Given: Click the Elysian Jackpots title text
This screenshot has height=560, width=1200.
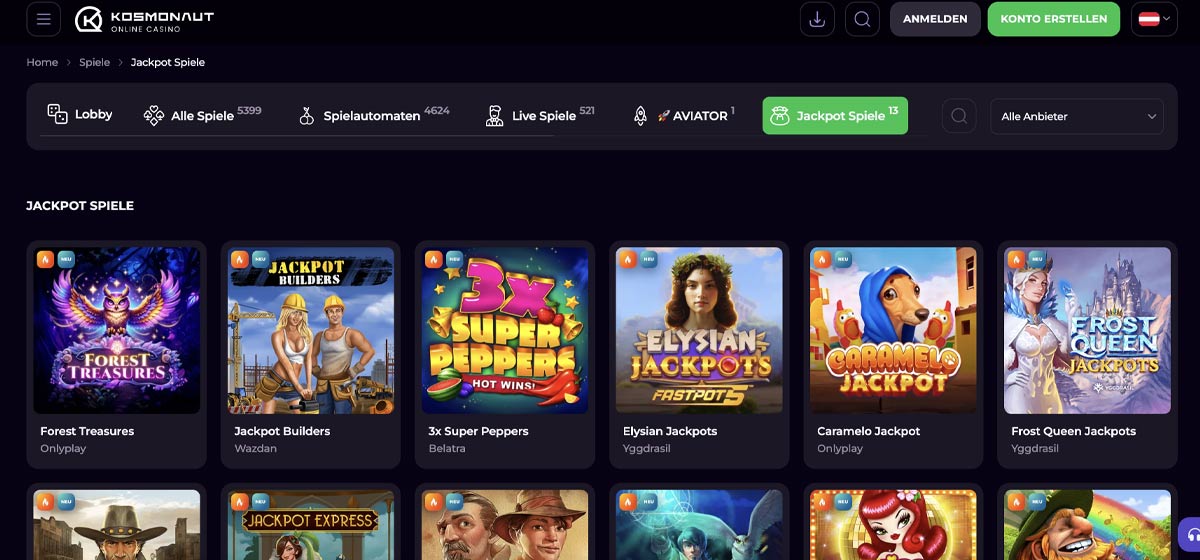Looking at the screenshot, I should pyautogui.click(x=670, y=431).
